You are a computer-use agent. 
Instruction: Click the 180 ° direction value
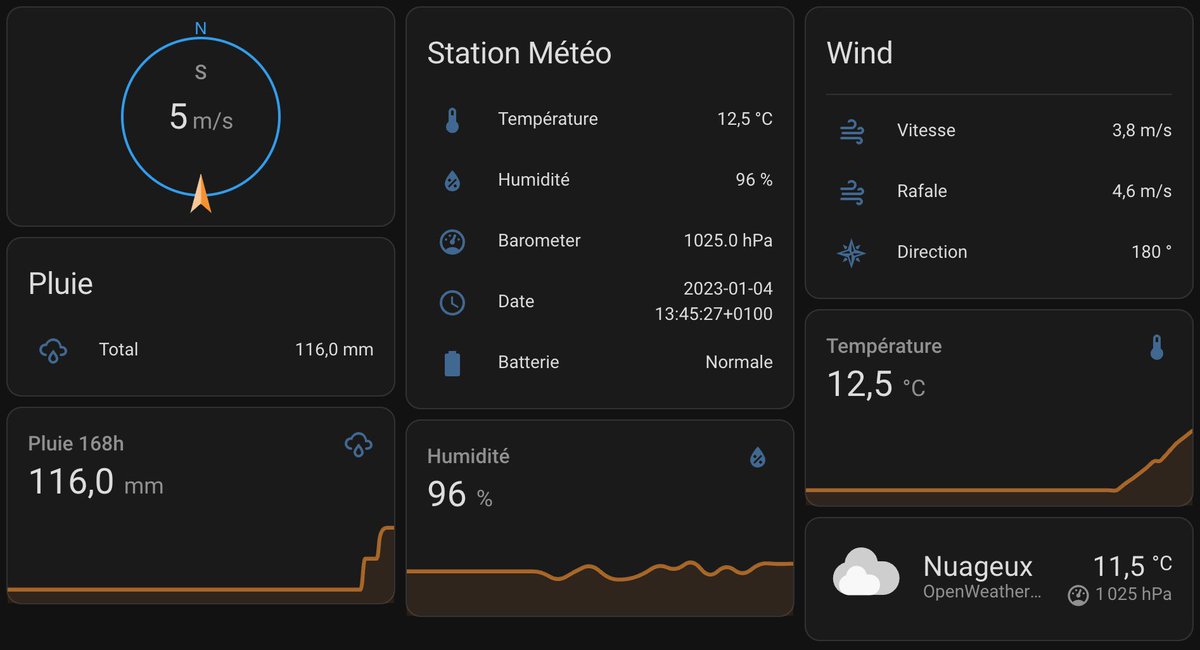1151,253
